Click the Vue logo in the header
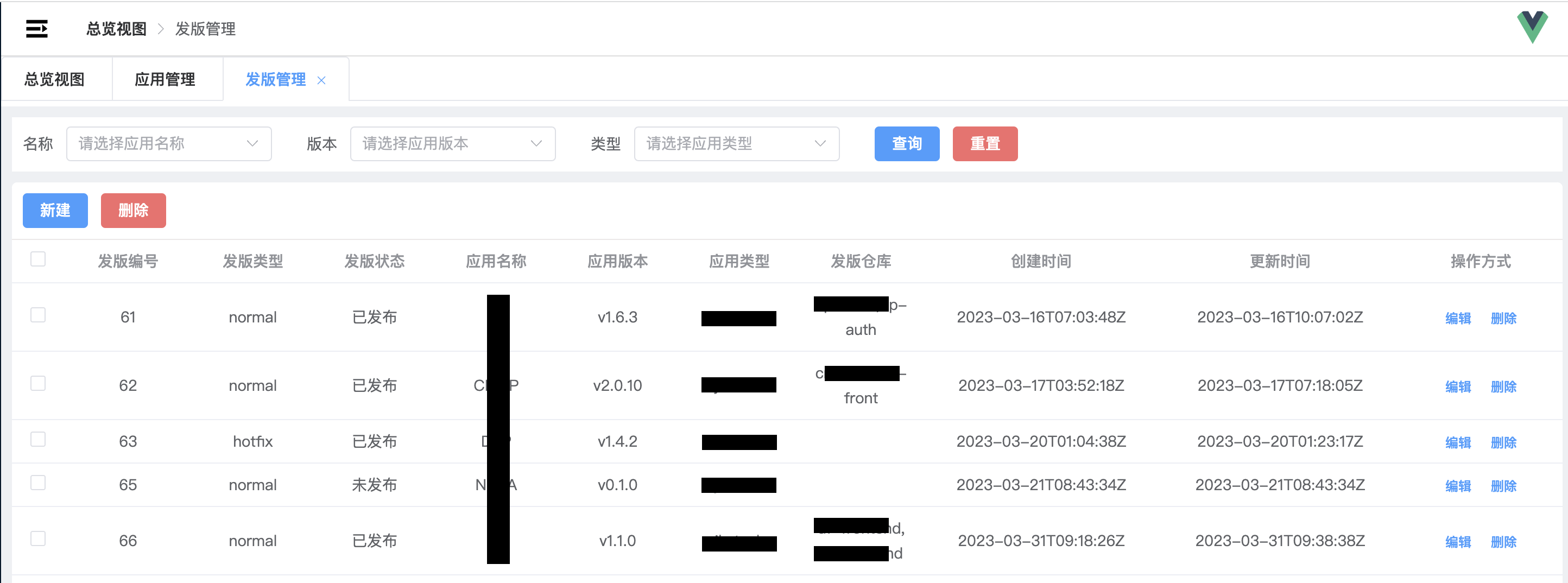The image size is (1568, 583). coord(1532,27)
